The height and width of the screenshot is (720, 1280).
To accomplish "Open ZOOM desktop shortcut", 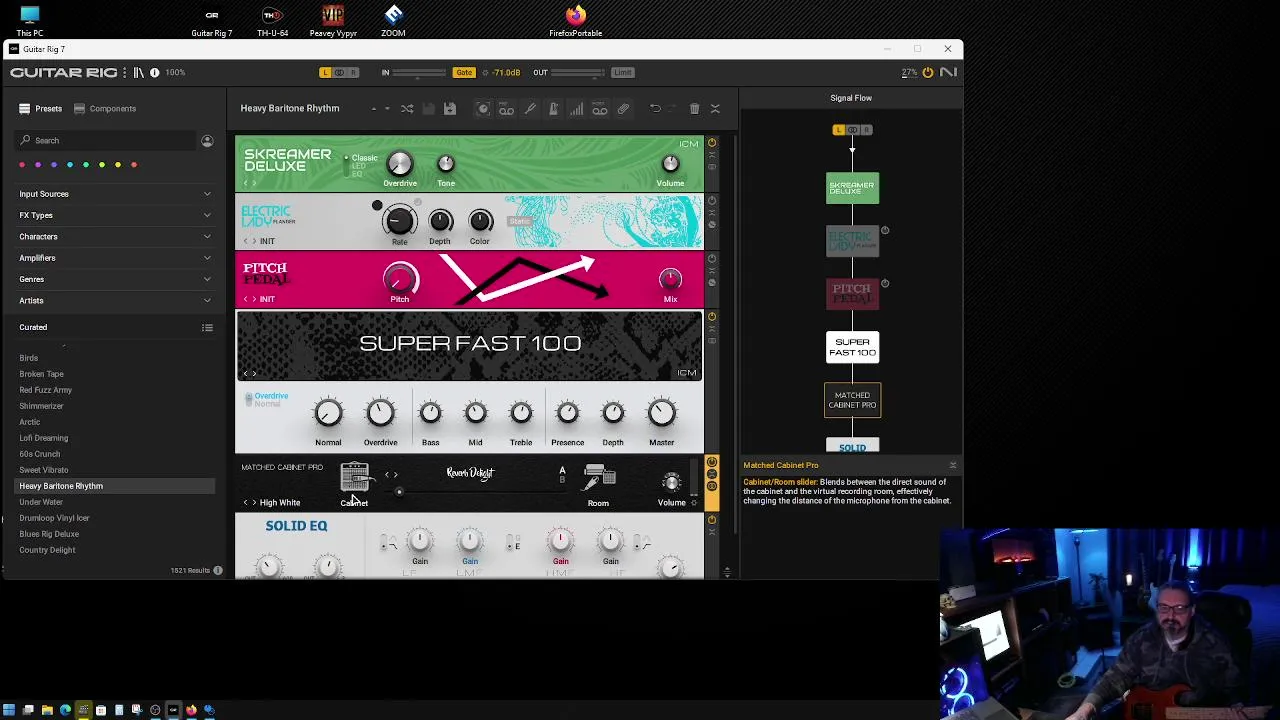I will point(393,21).
